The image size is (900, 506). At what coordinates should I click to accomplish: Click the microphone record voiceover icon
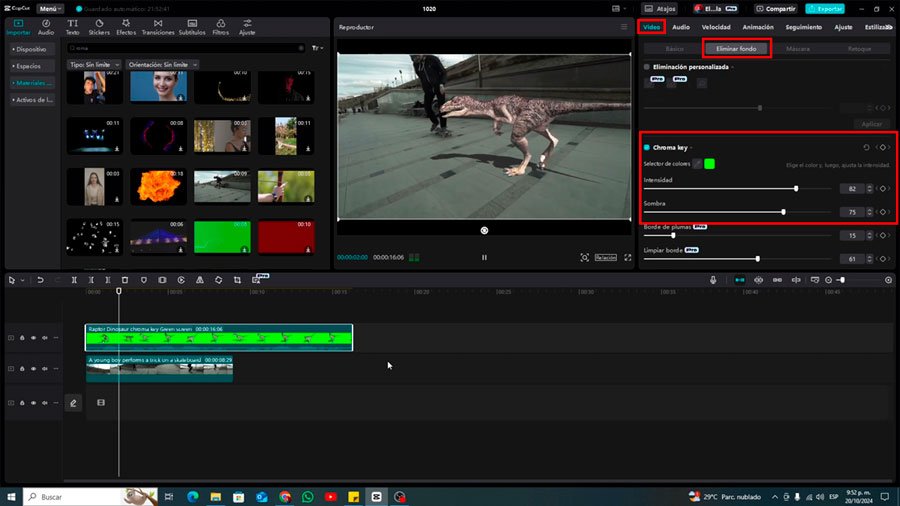tap(713, 280)
